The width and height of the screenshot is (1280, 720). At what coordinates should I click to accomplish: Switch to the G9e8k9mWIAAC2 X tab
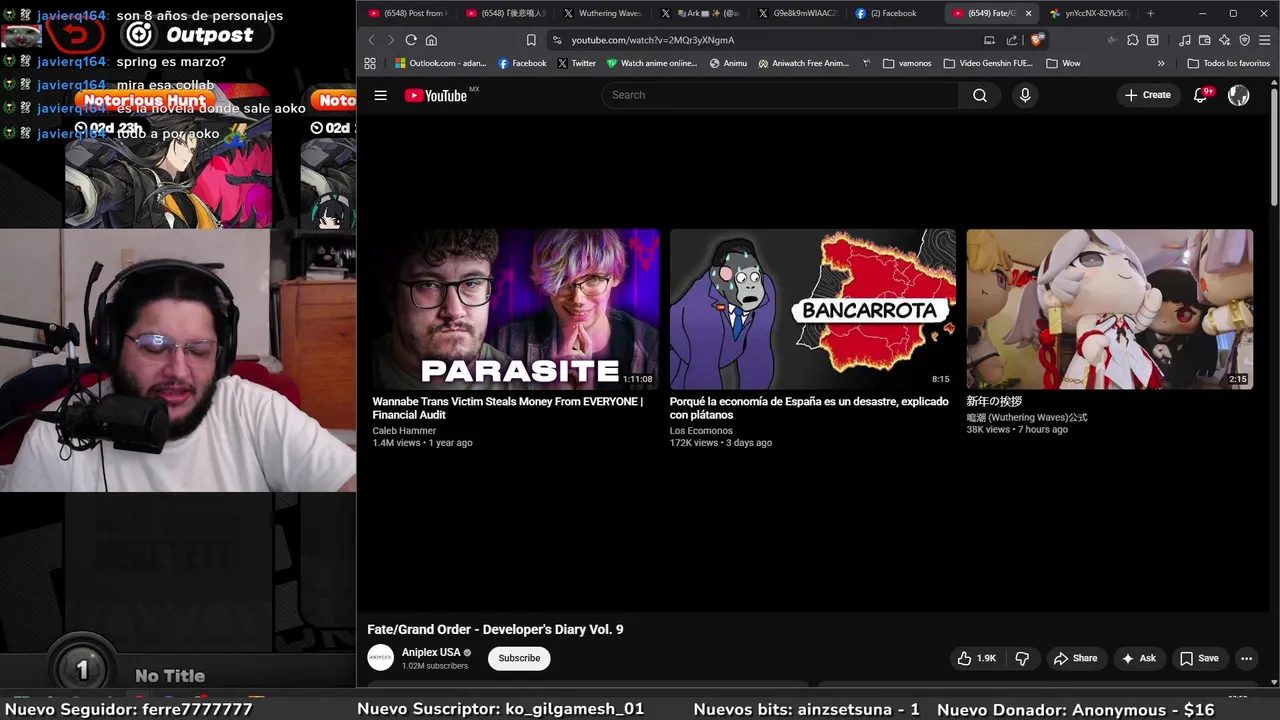coord(797,13)
